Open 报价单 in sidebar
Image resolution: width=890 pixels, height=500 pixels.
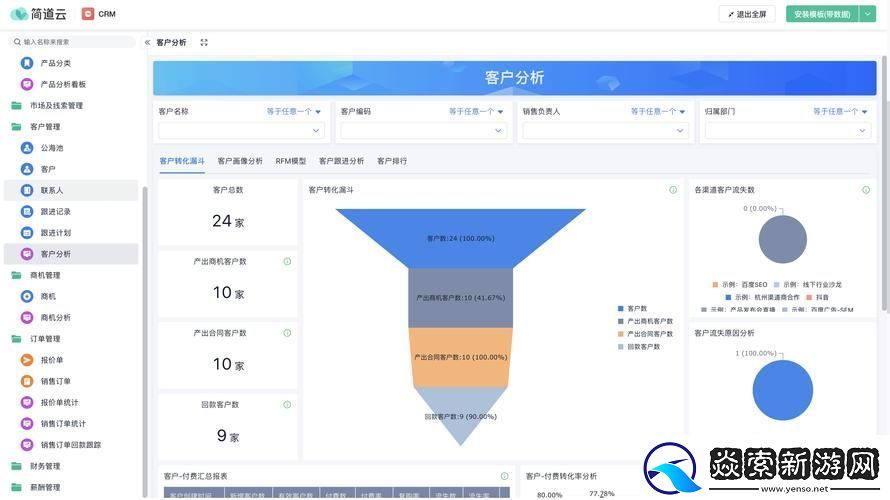tap(52, 360)
